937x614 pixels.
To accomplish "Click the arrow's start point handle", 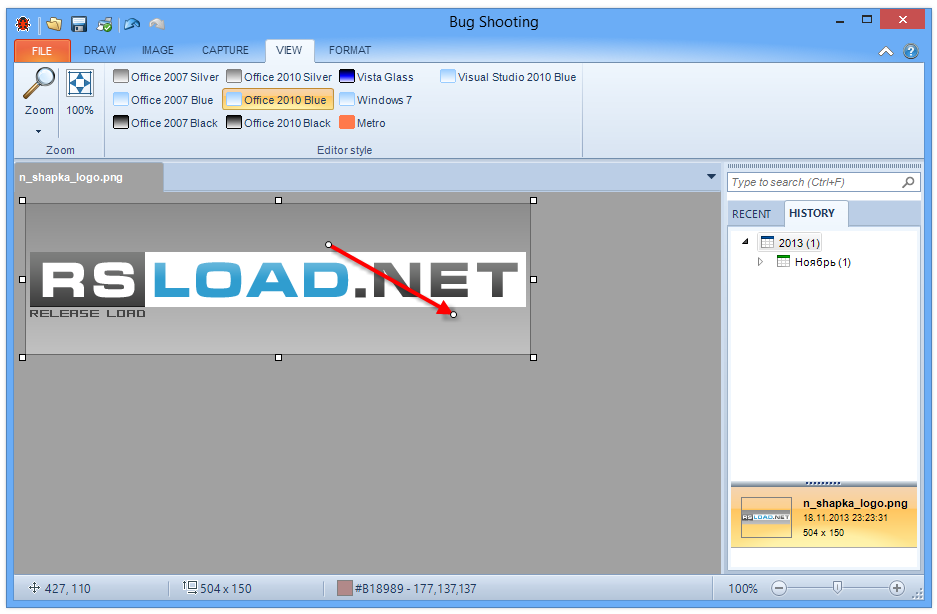I will (x=328, y=245).
